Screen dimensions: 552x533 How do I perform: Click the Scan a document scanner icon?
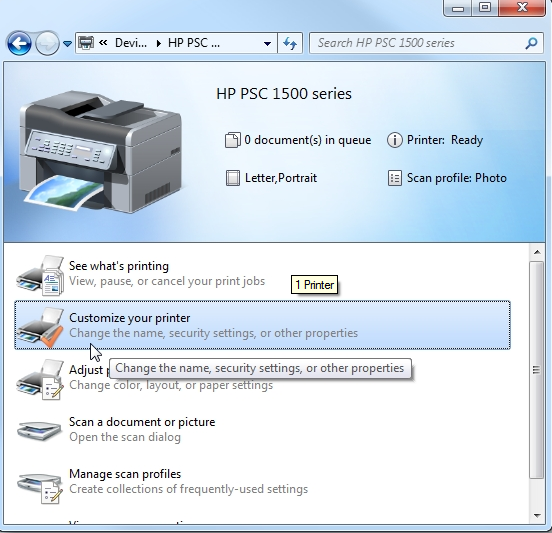[x=39, y=430]
